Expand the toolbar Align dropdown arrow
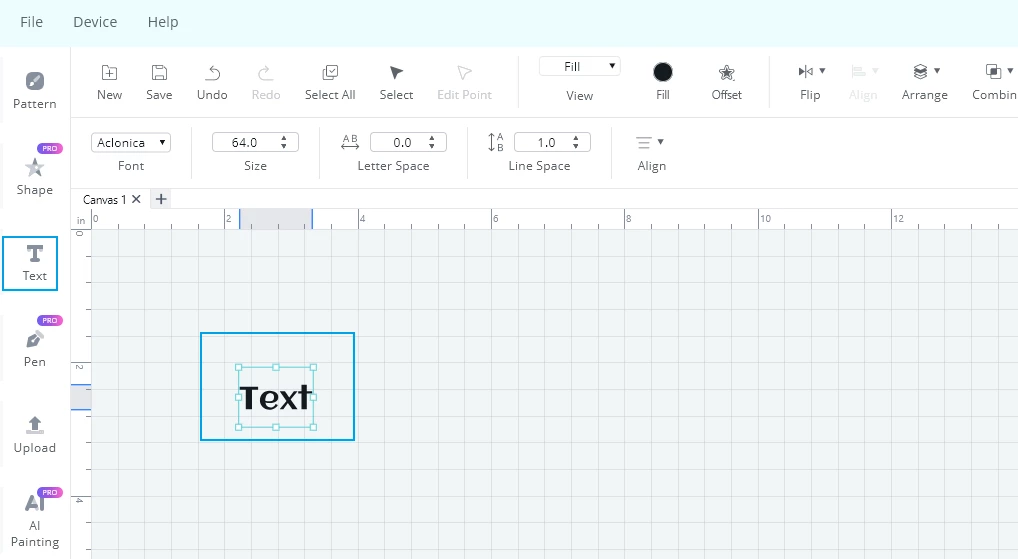The width and height of the screenshot is (1018, 559). 875,71
